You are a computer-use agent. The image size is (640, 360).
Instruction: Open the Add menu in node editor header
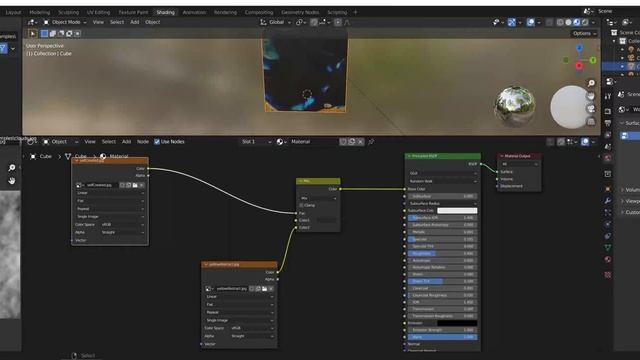pyautogui.click(x=127, y=142)
